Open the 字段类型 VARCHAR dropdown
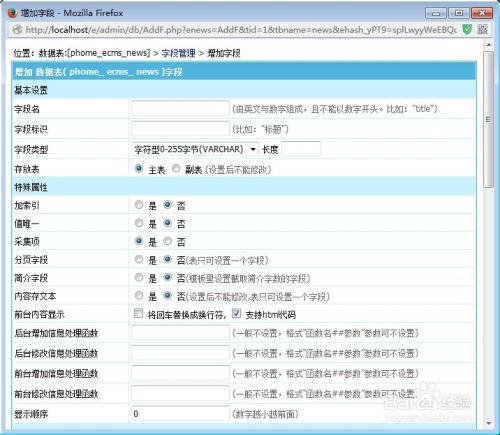500x435 pixels. 195,149
